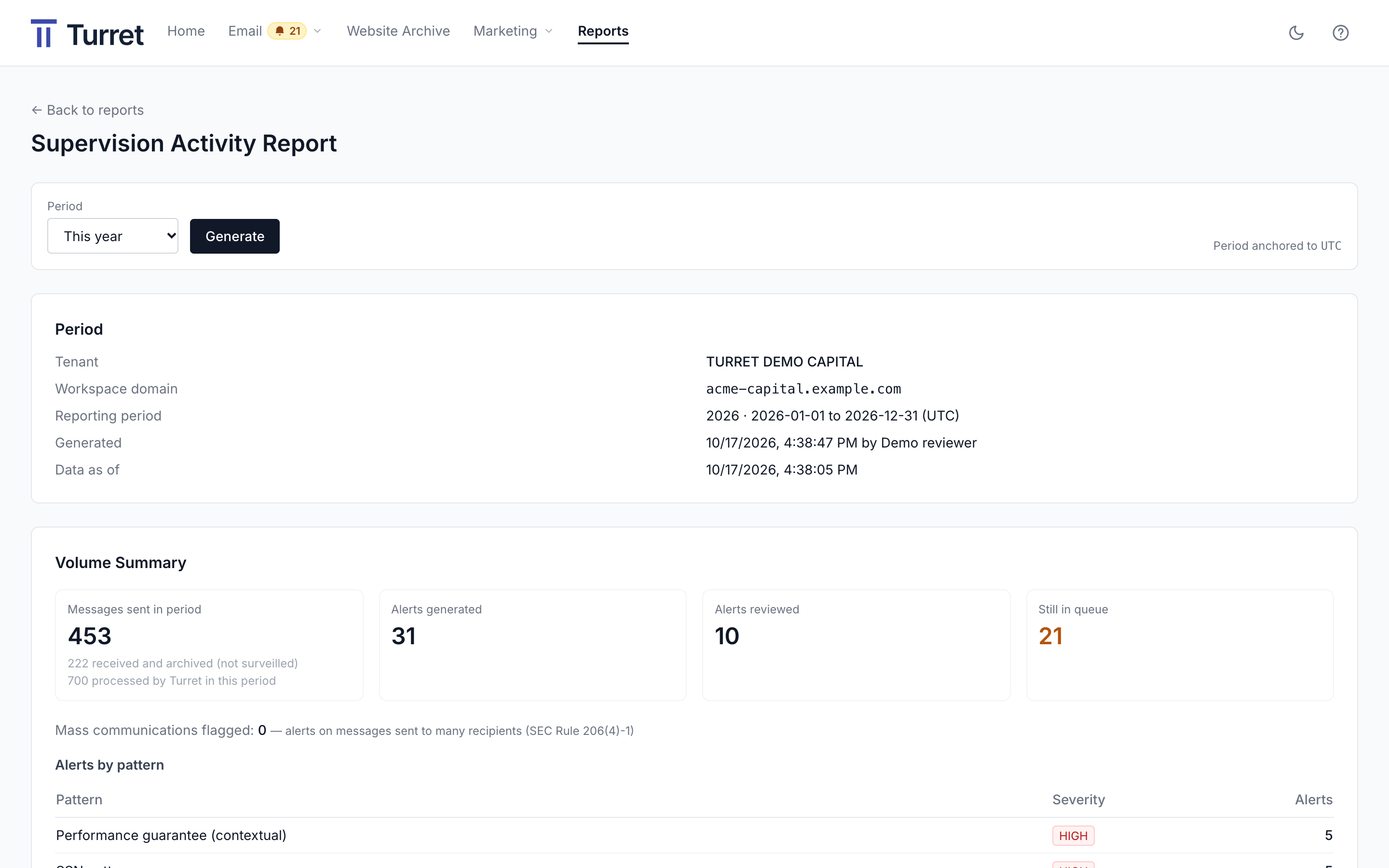
Task: Click the Supervision Activity Report heading
Action: [184, 144]
